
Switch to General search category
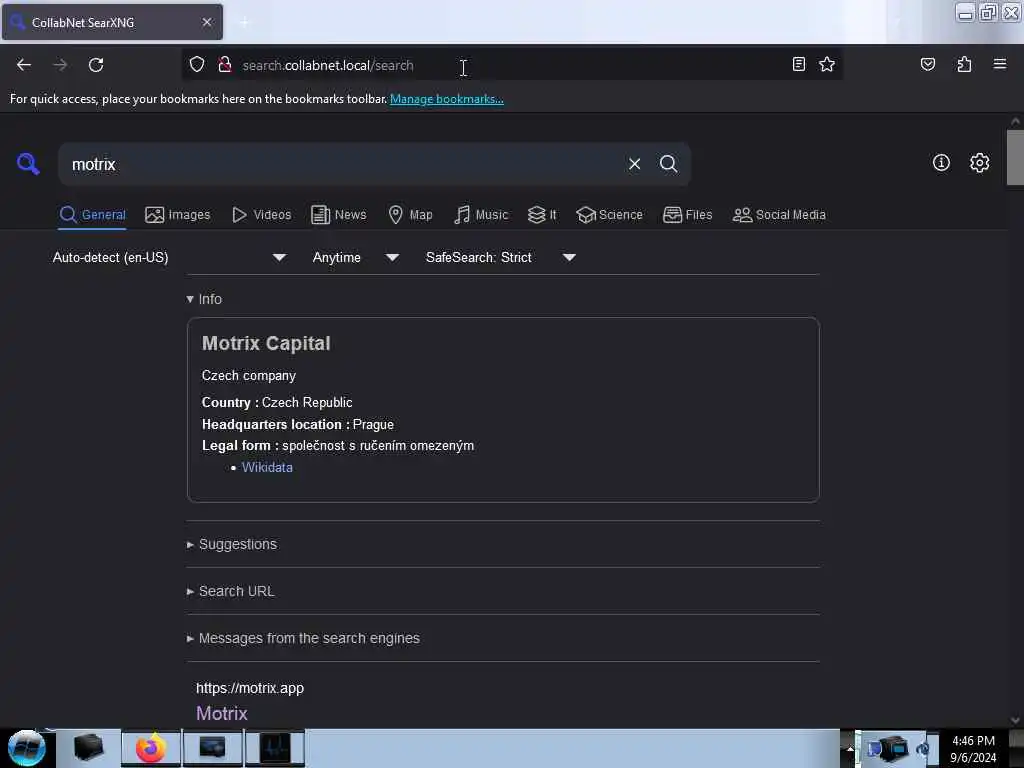click(92, 215)
